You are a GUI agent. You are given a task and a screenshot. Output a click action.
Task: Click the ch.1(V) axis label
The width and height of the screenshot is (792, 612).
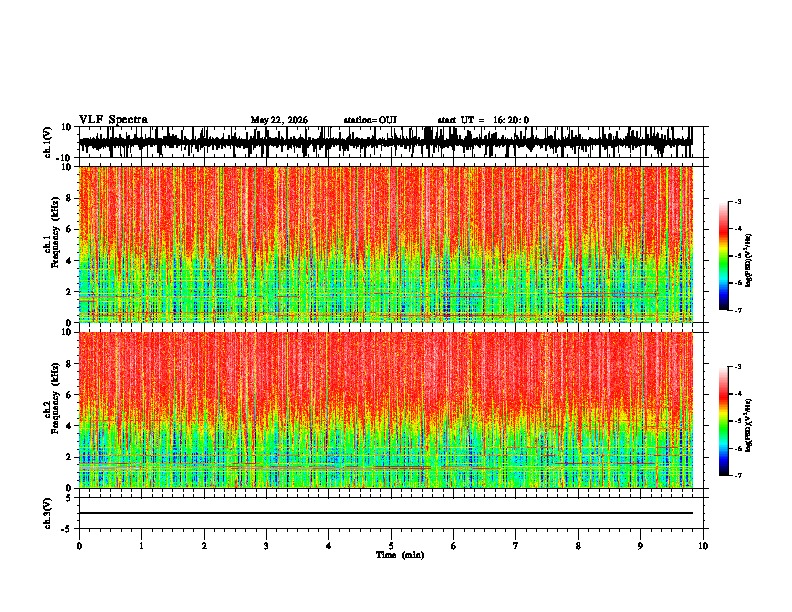tap(48, 143)
